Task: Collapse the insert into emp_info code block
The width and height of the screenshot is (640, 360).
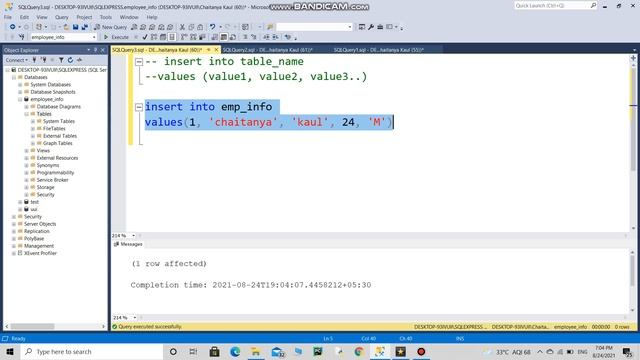Action: (x=139, y=107)
